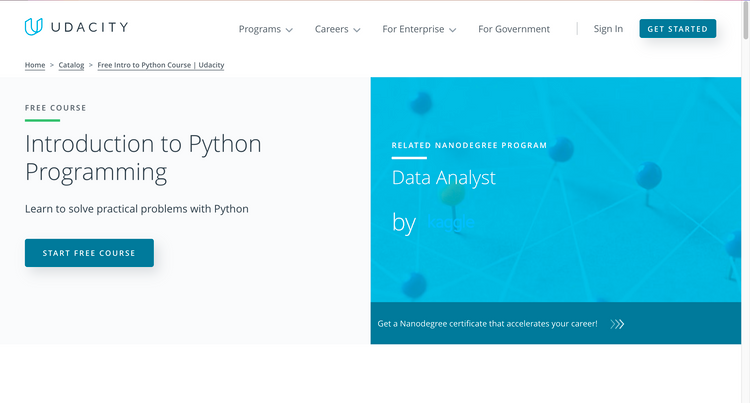Click the Learn to solve practical problems subtitle
This screenshot has height=403, width=750.
137,209
